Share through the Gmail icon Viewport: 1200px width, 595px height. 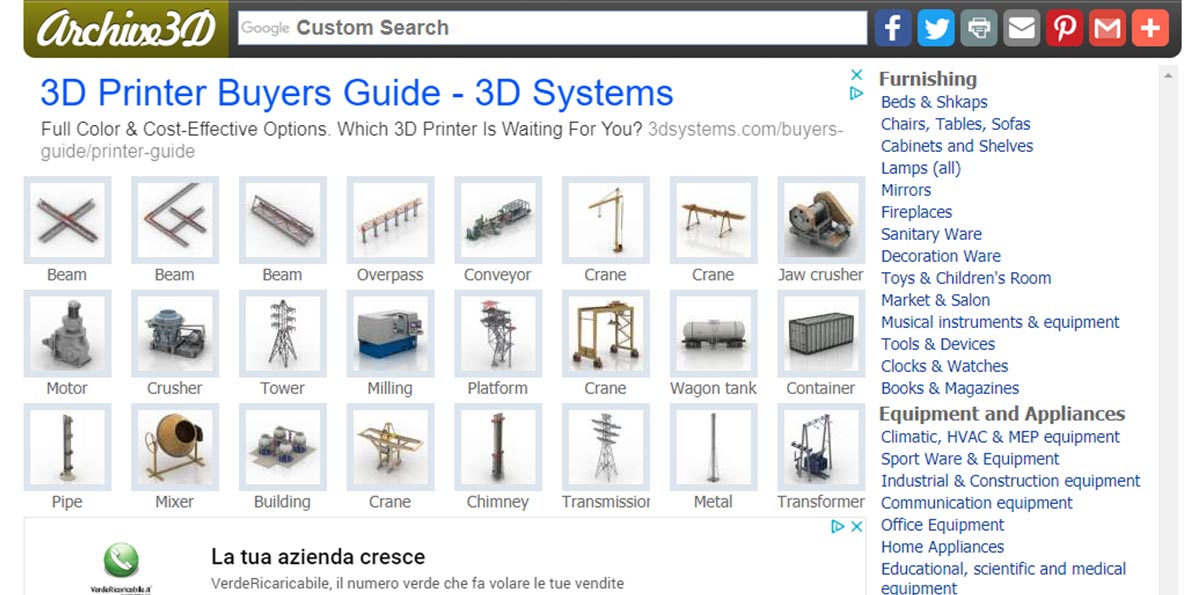tap(1107, 28)
